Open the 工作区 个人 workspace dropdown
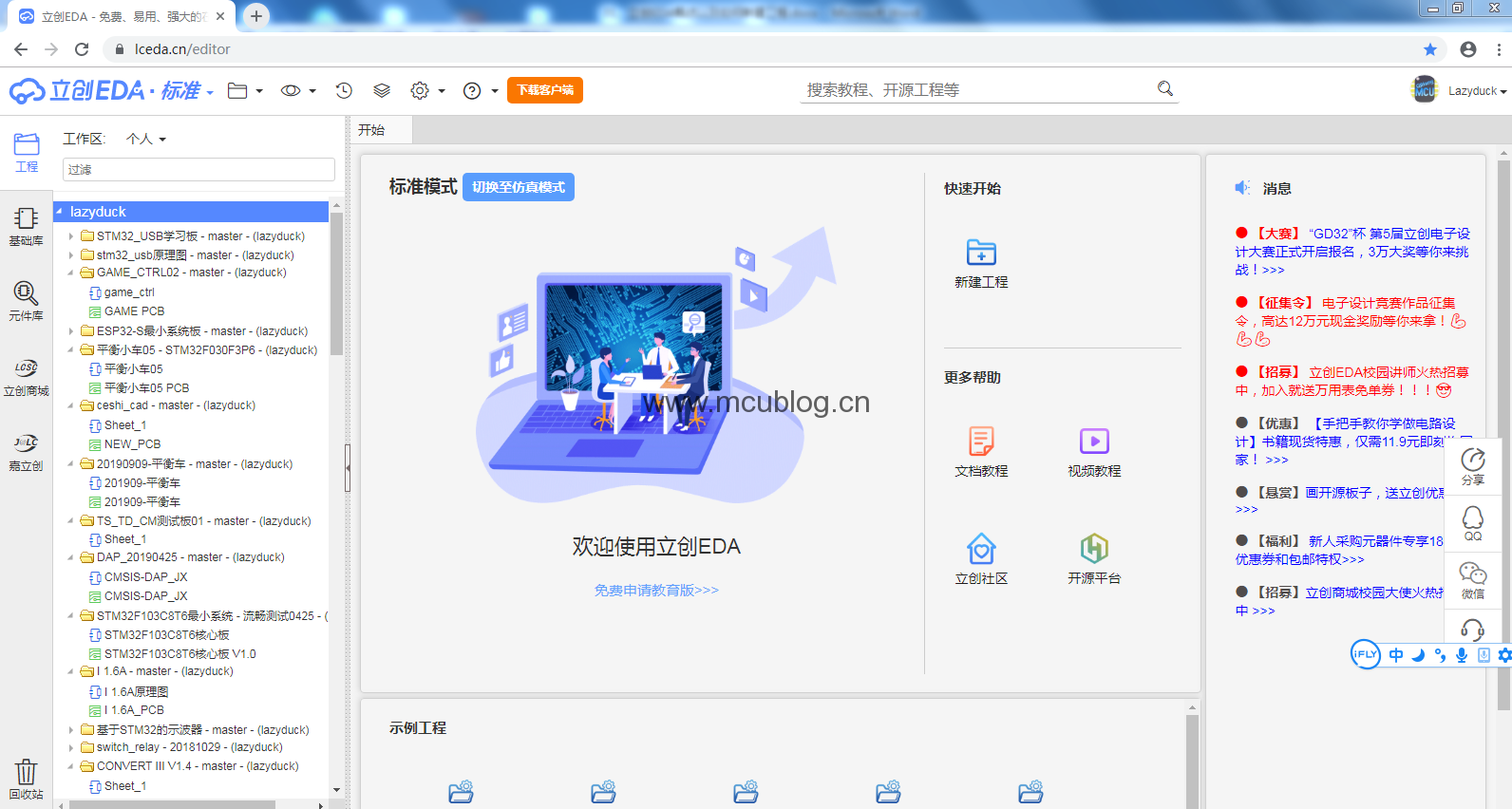Screen dimensions: 1512x809 coord(146,139)
